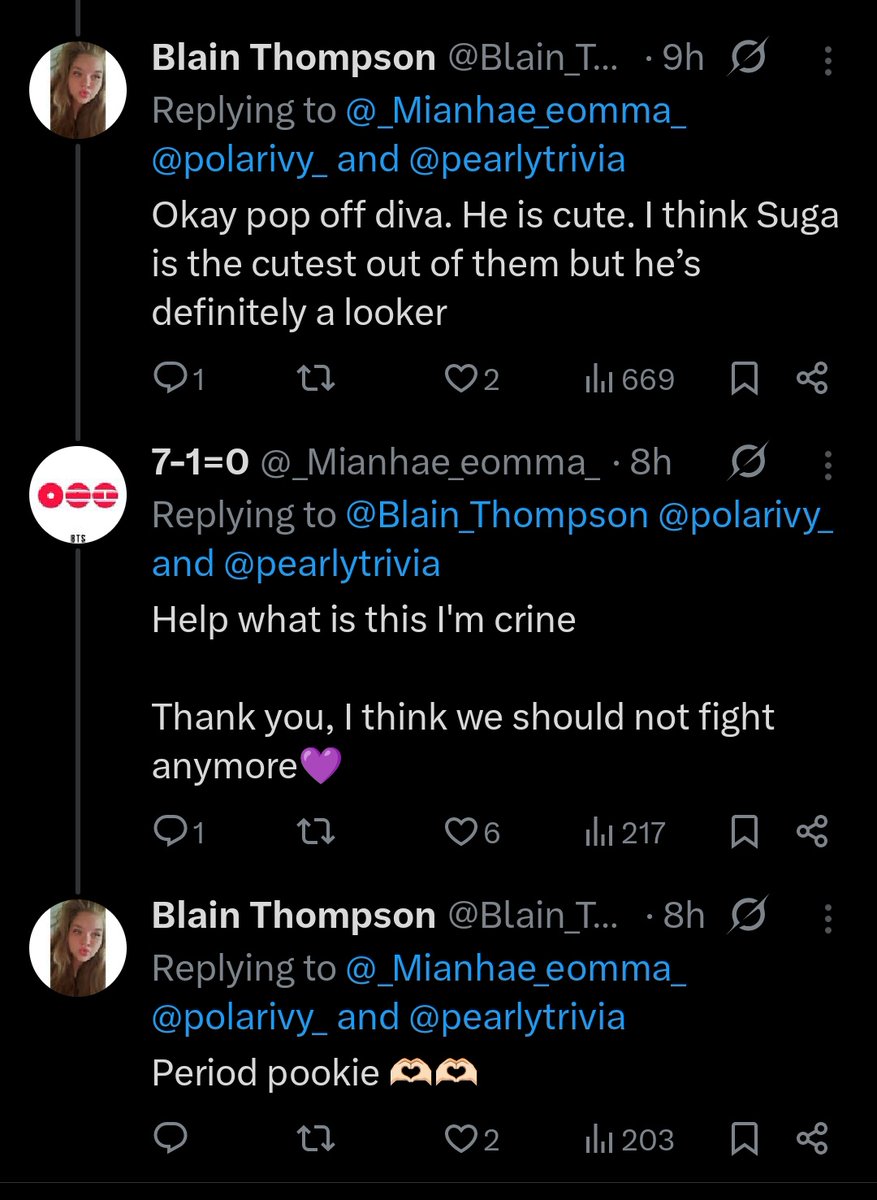Reply to Blain Thompson's Suga tweet
The image size is (877, 1200).
coord(178,379)
